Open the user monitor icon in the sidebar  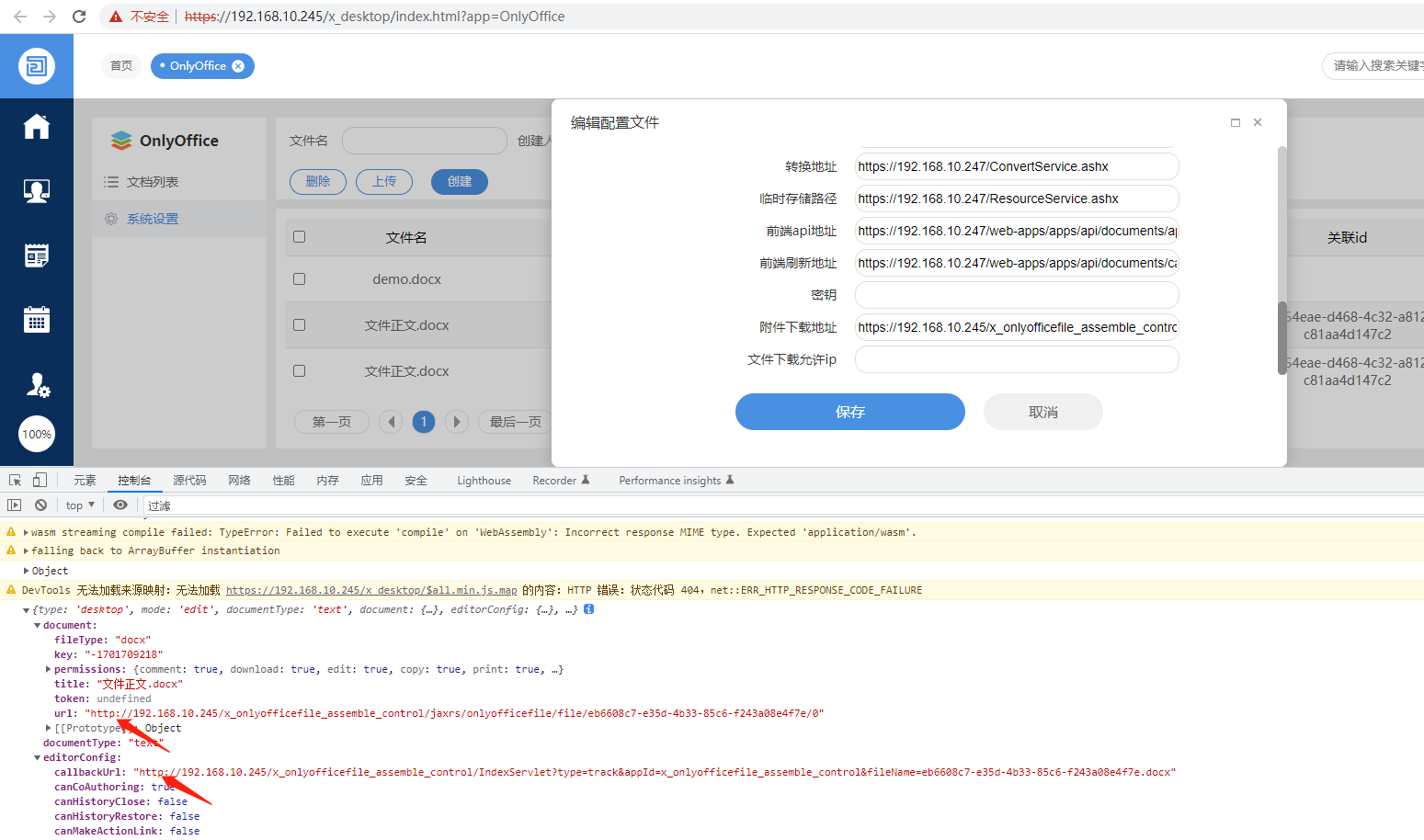click(37, 191)
